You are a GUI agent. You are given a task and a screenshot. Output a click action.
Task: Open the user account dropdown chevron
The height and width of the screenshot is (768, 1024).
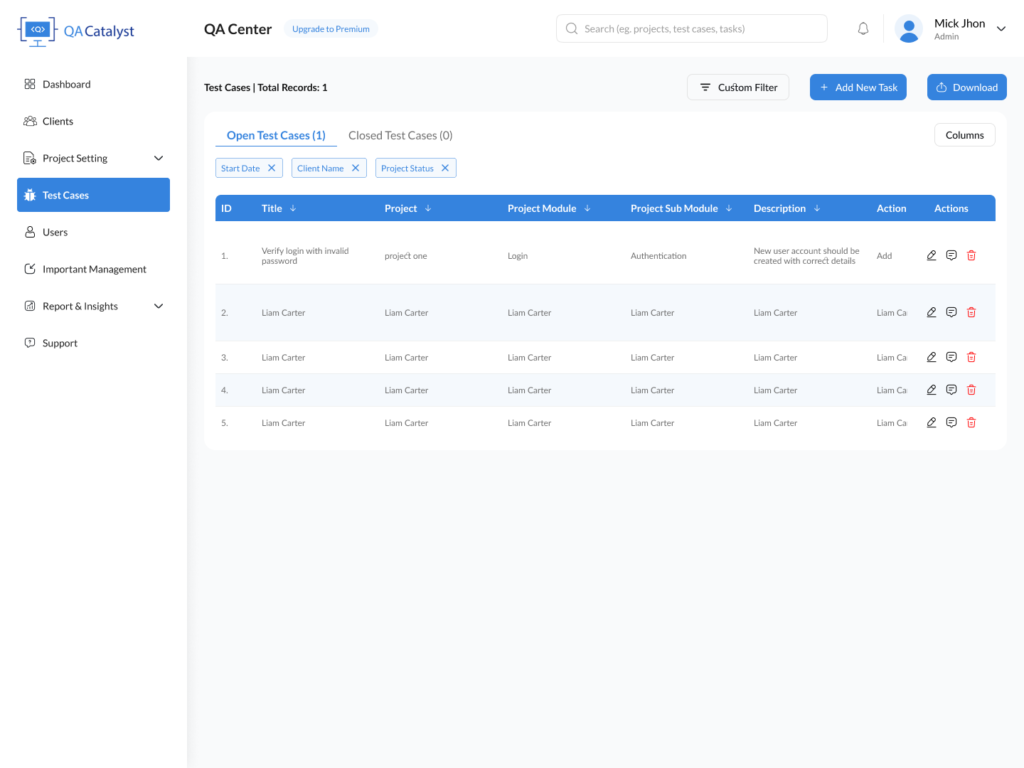coord(1001,29)
